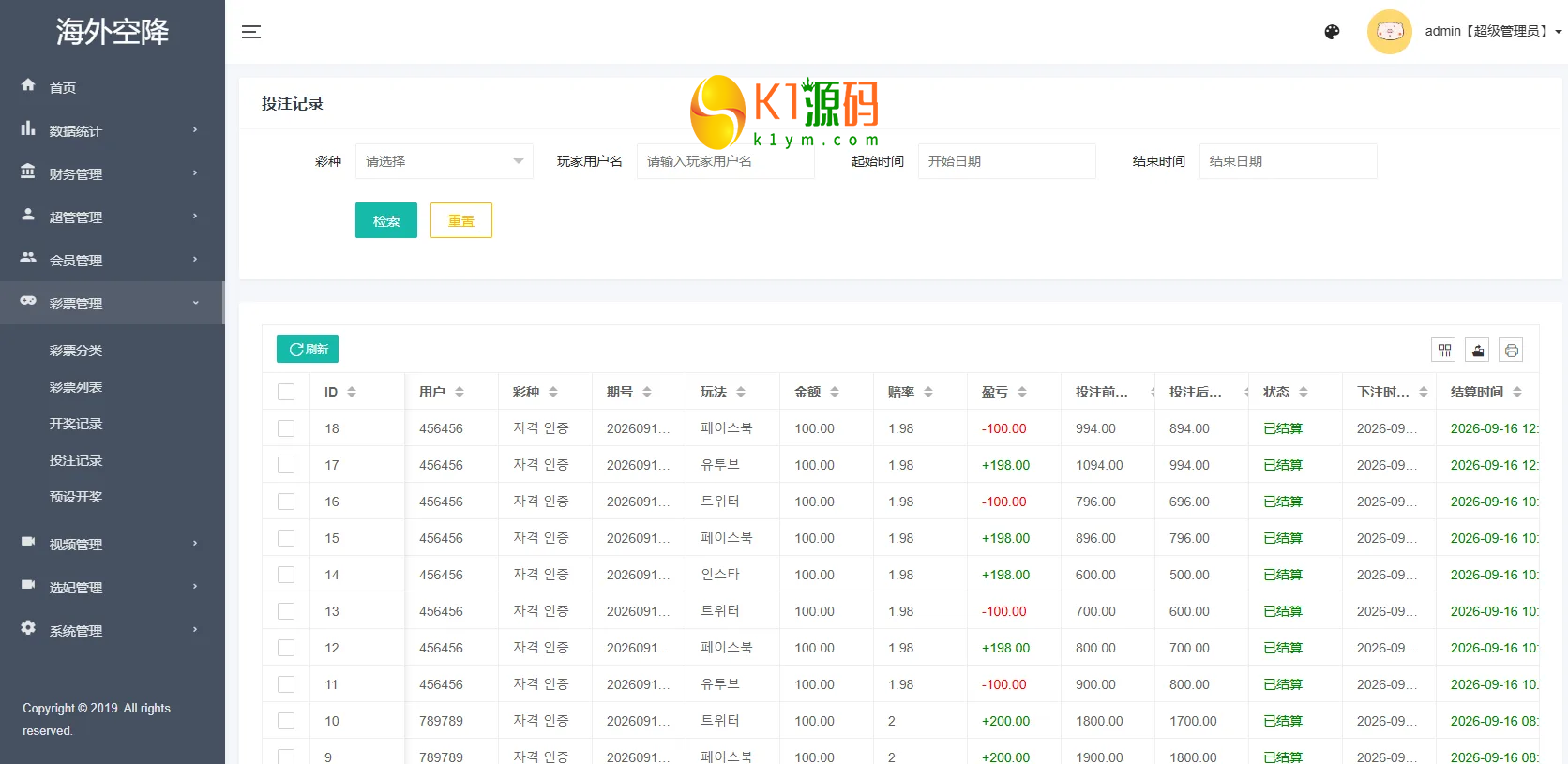Viewport: 1568px width, 764px height.
Task: Collapse the 彩票管理 sidebar menu
Action: [x=113, y=303]
